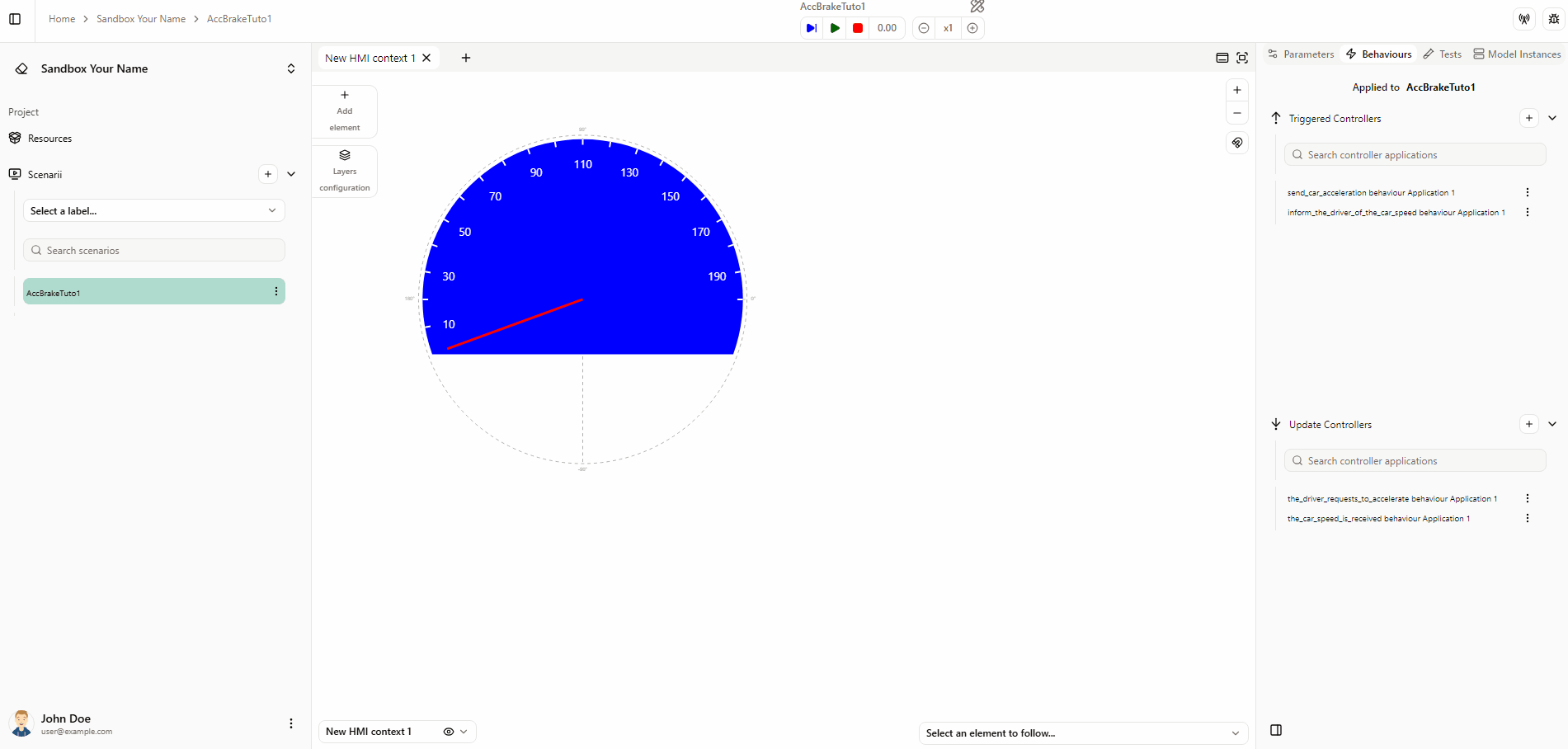This screenshot has width=1568, height=749.
Task: Click the x1 speed multiplier control
Action: pos(947,27)
